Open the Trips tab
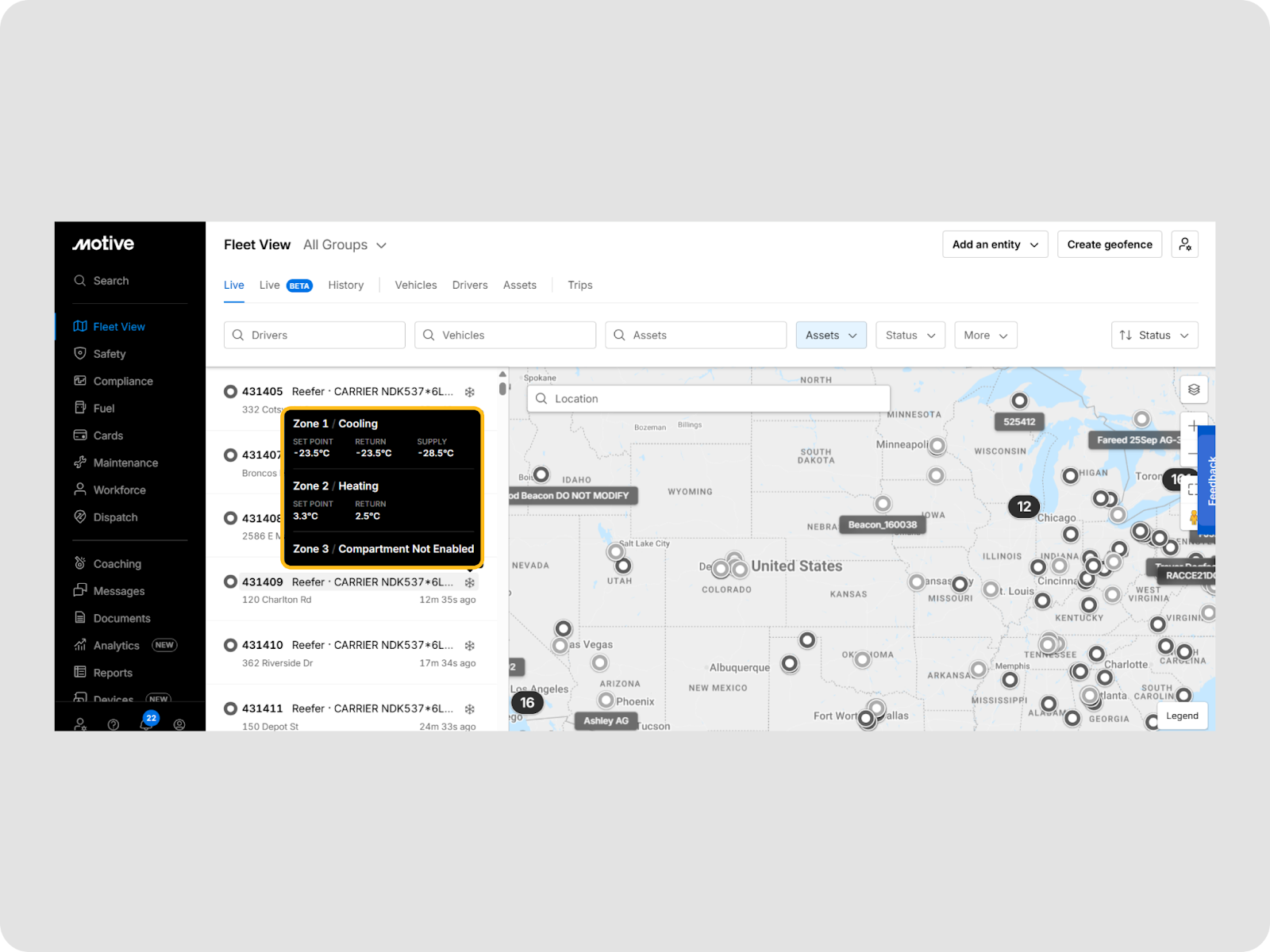 (580, 286)
